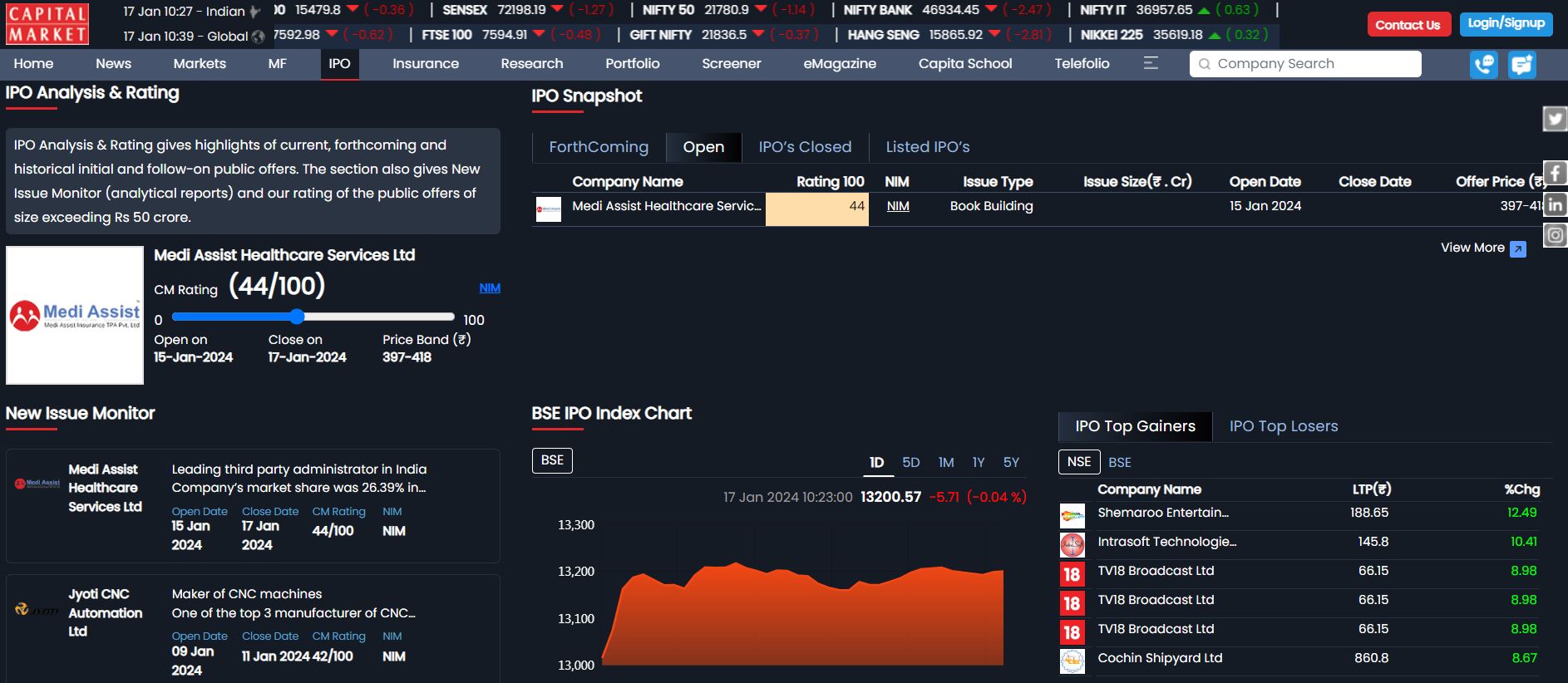The image size is (1568, 683).
Task: Show the IPO Top Losers tab
Action: click(x=1284, y=426)
